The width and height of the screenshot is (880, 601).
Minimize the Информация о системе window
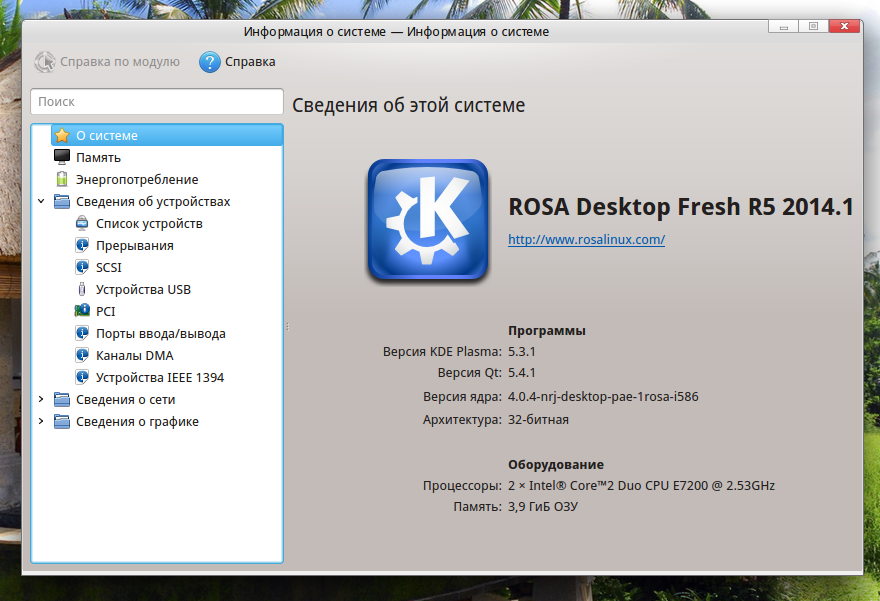pyautogui.click(x=783, y=26)
